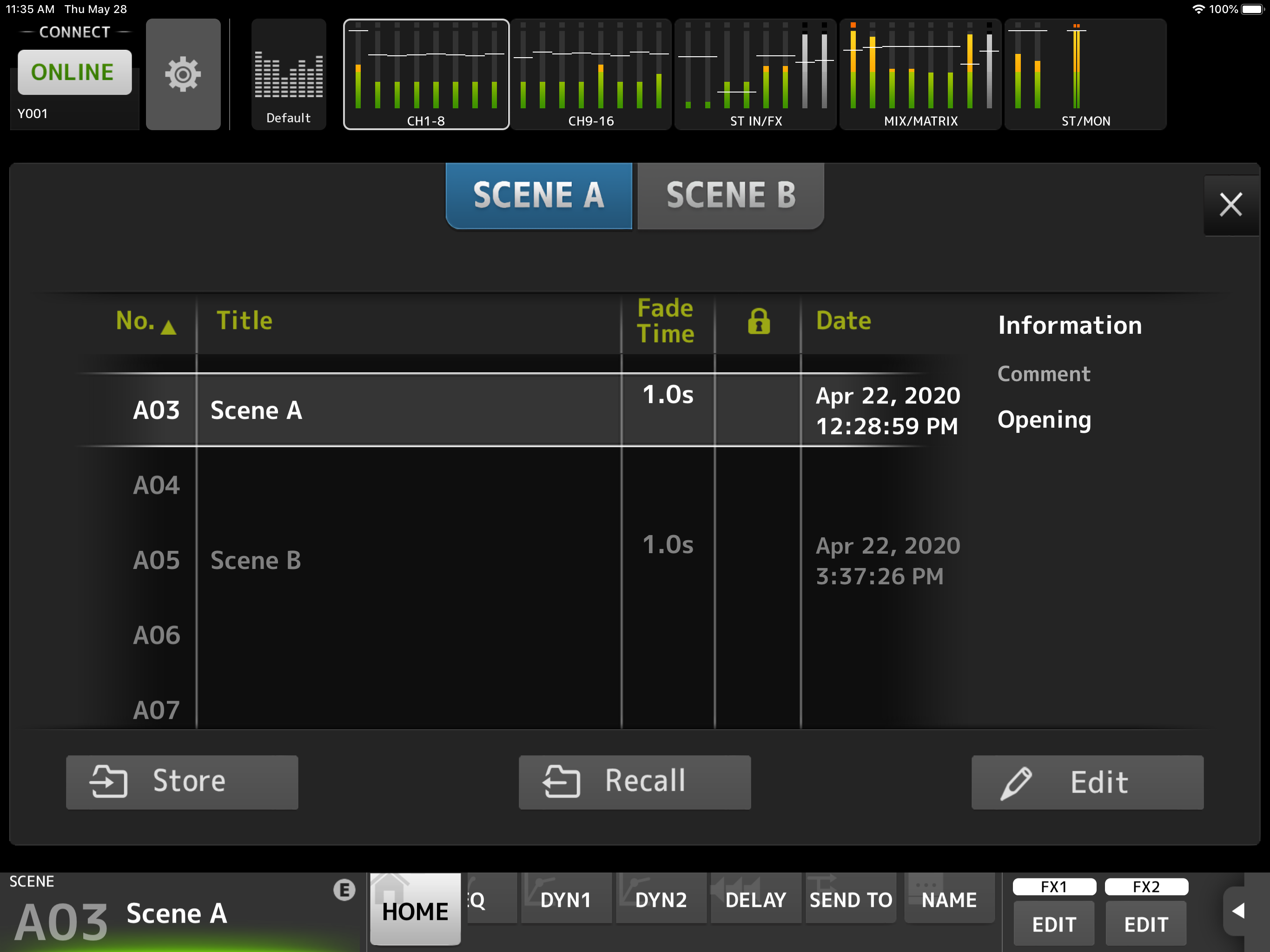
Task: Open the Default meter view icon
Action: (288, 74)
